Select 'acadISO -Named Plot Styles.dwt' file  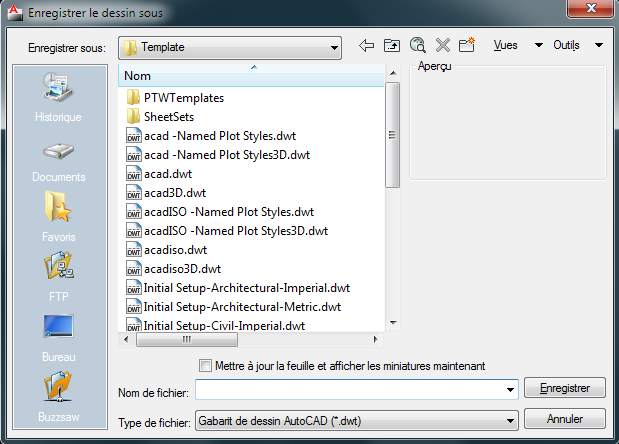[x=229, y=212]
